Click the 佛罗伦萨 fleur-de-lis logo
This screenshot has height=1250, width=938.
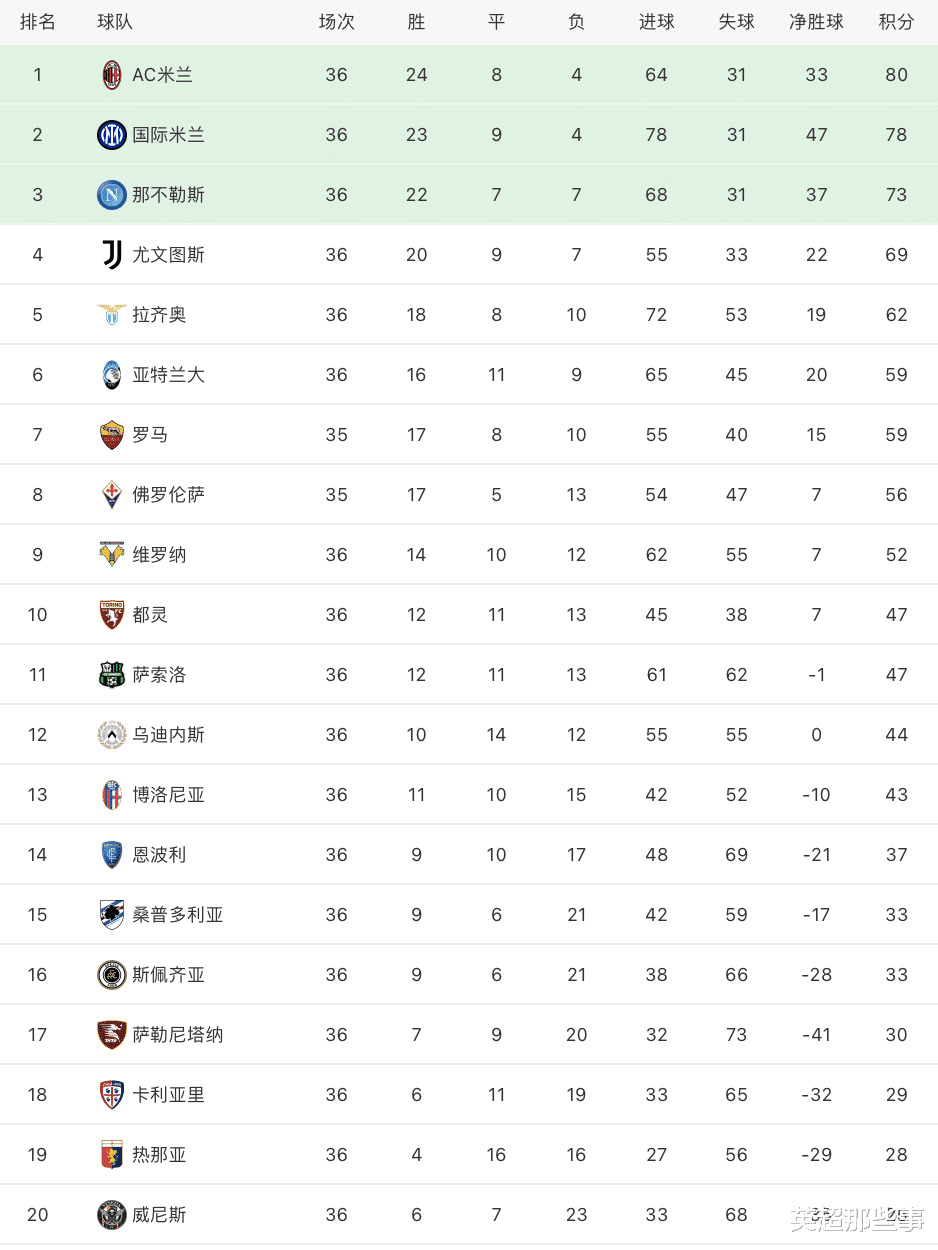pyautogui.click(x=112, y=495)
